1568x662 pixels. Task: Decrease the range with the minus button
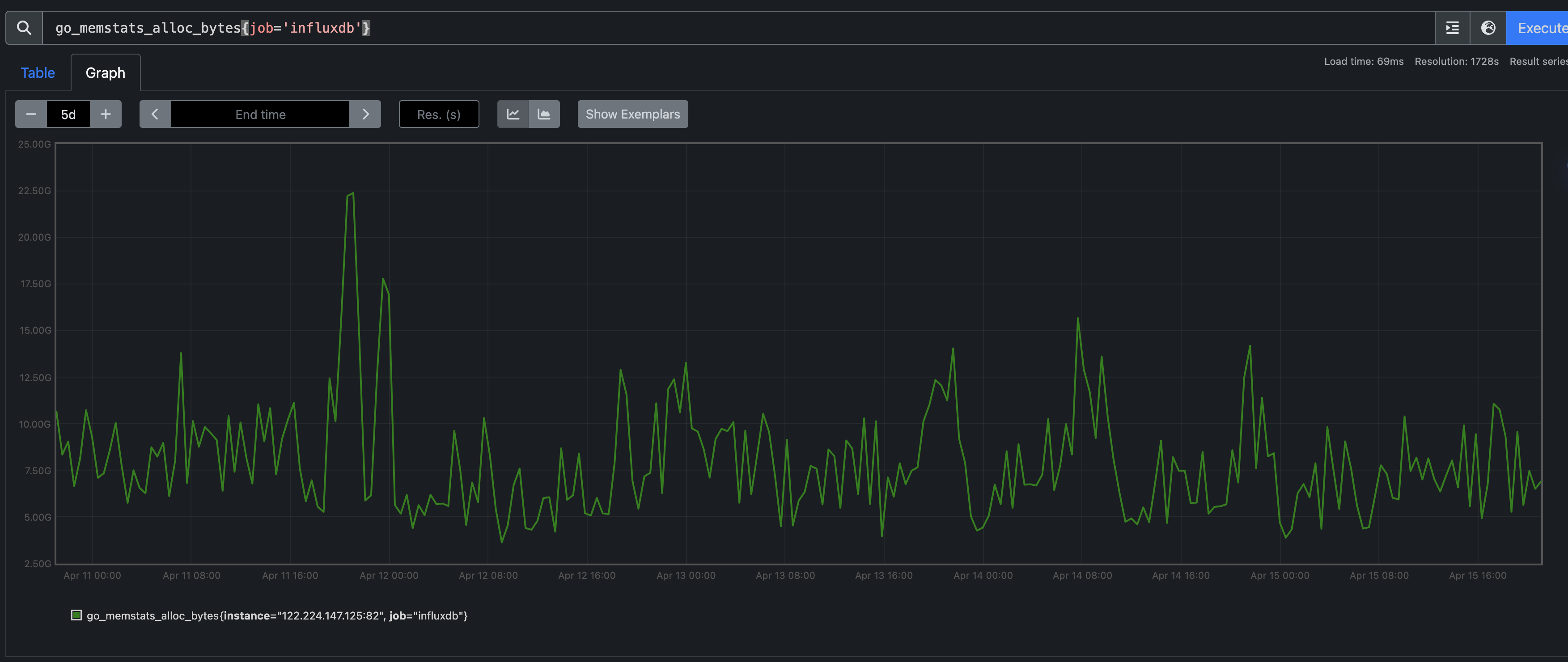pos(31,114)
